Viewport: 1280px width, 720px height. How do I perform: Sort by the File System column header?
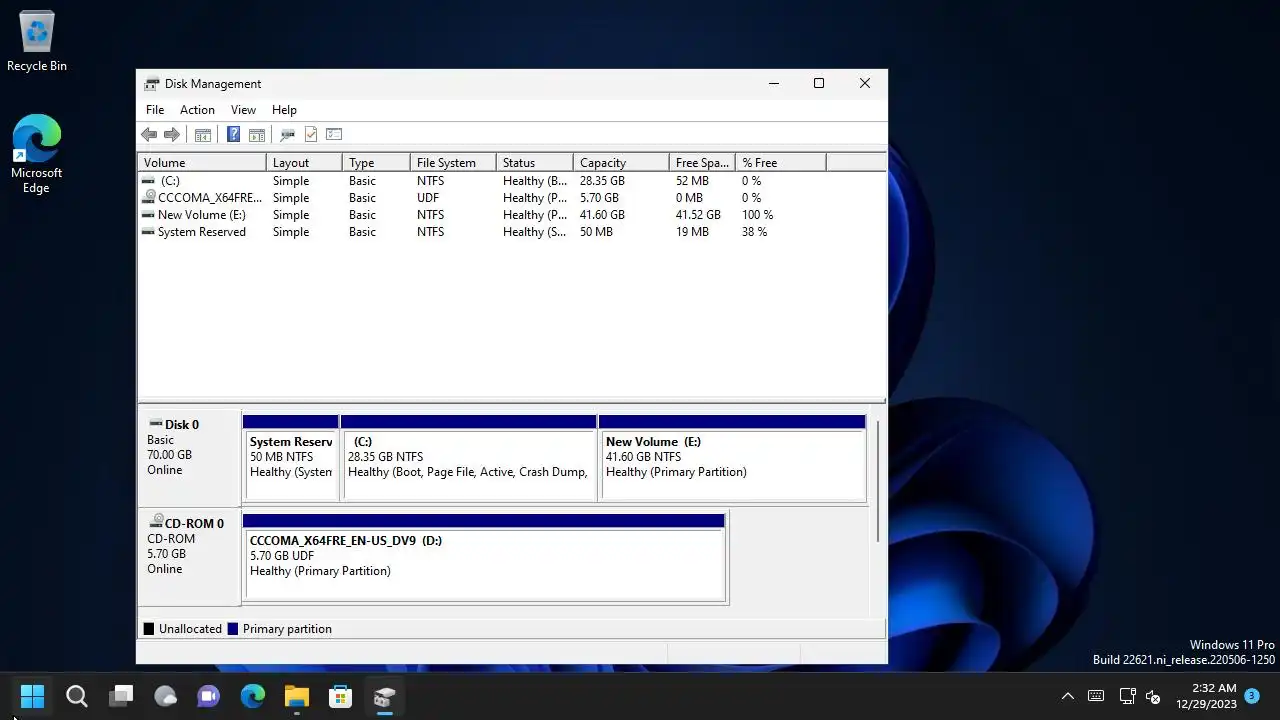click(453, 162)
